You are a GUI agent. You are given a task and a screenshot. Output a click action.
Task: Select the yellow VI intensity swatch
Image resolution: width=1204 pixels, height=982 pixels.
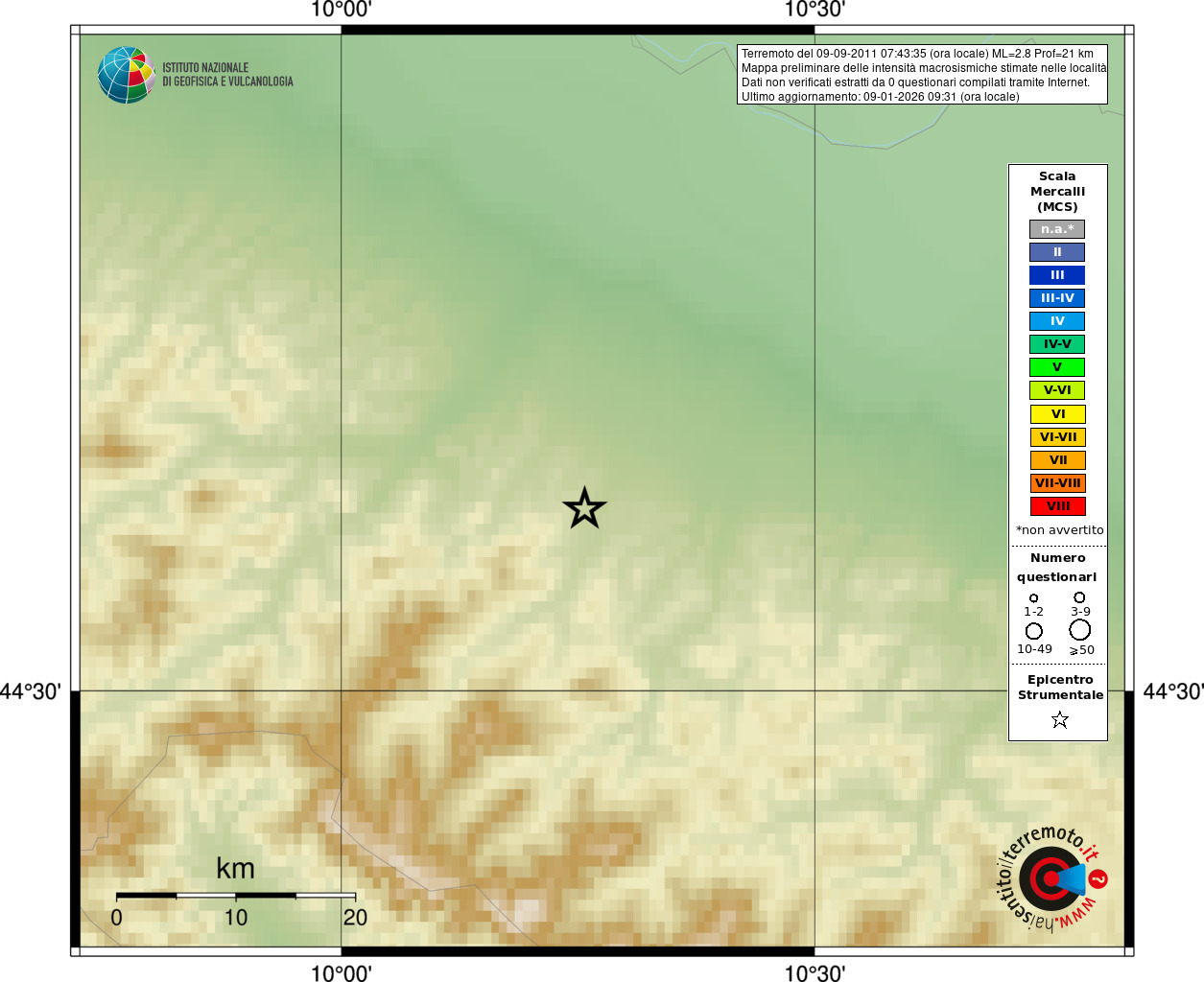click(1057, 414)
